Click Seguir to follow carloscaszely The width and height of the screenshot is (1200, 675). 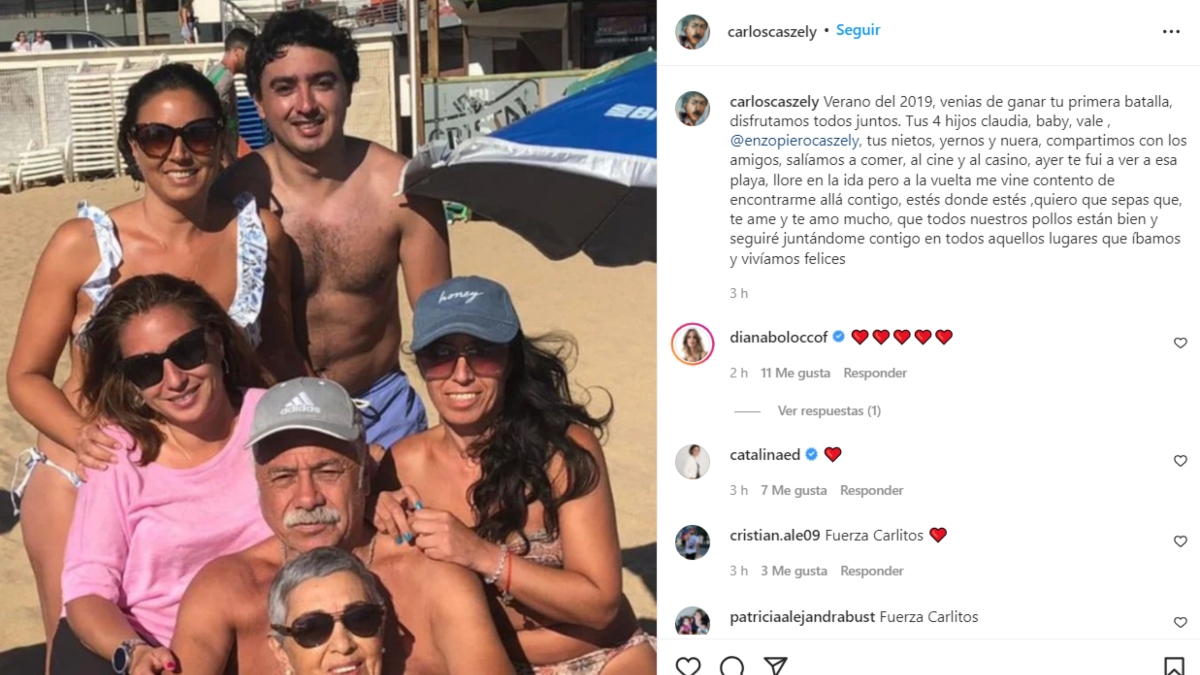tap(858, 30)
